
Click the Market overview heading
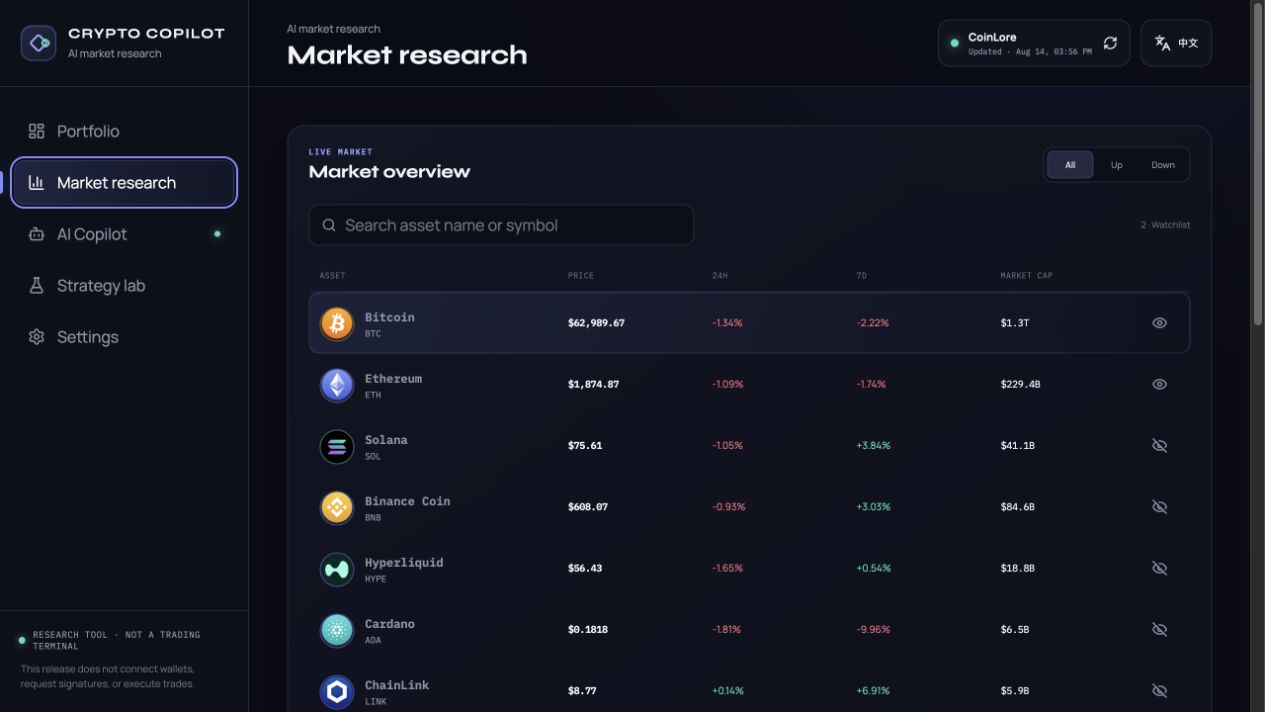[389, 172]
